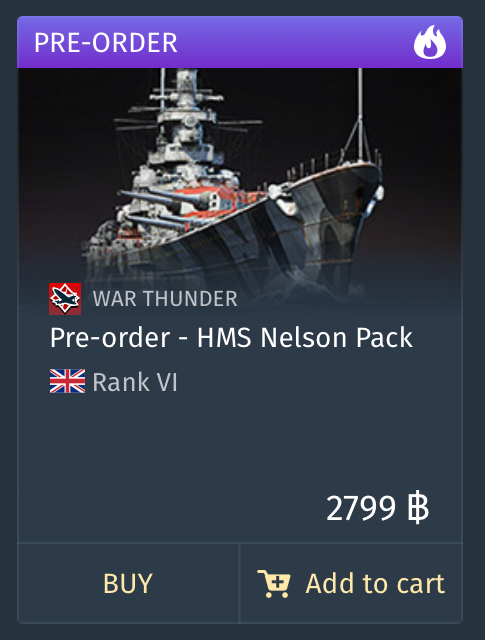Click the shopping cart plus icon
485x640 pixels.
pyautogui.click(x=274, y=584)
